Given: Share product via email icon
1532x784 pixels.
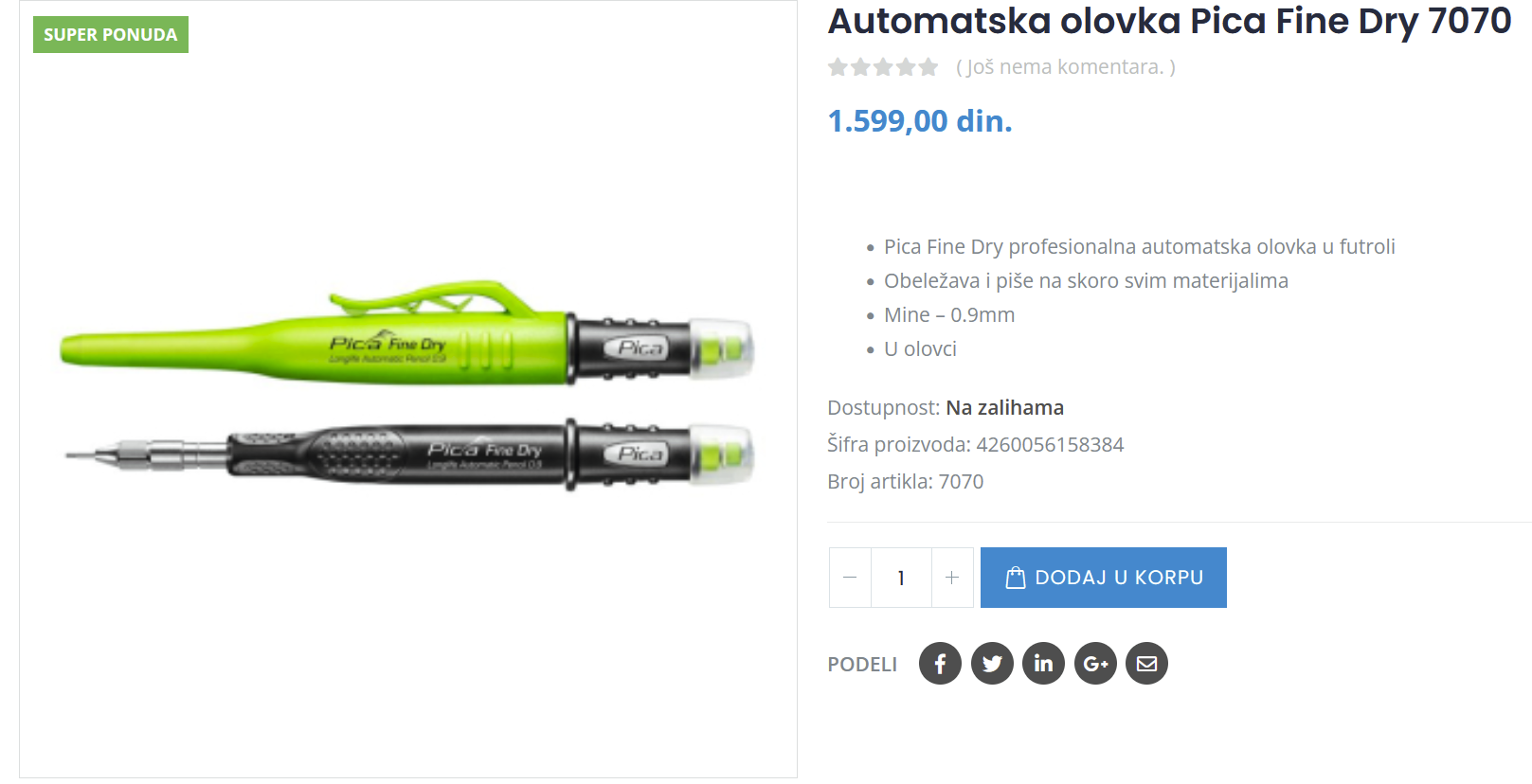Looking at the screenshot, I should 1146,664.
